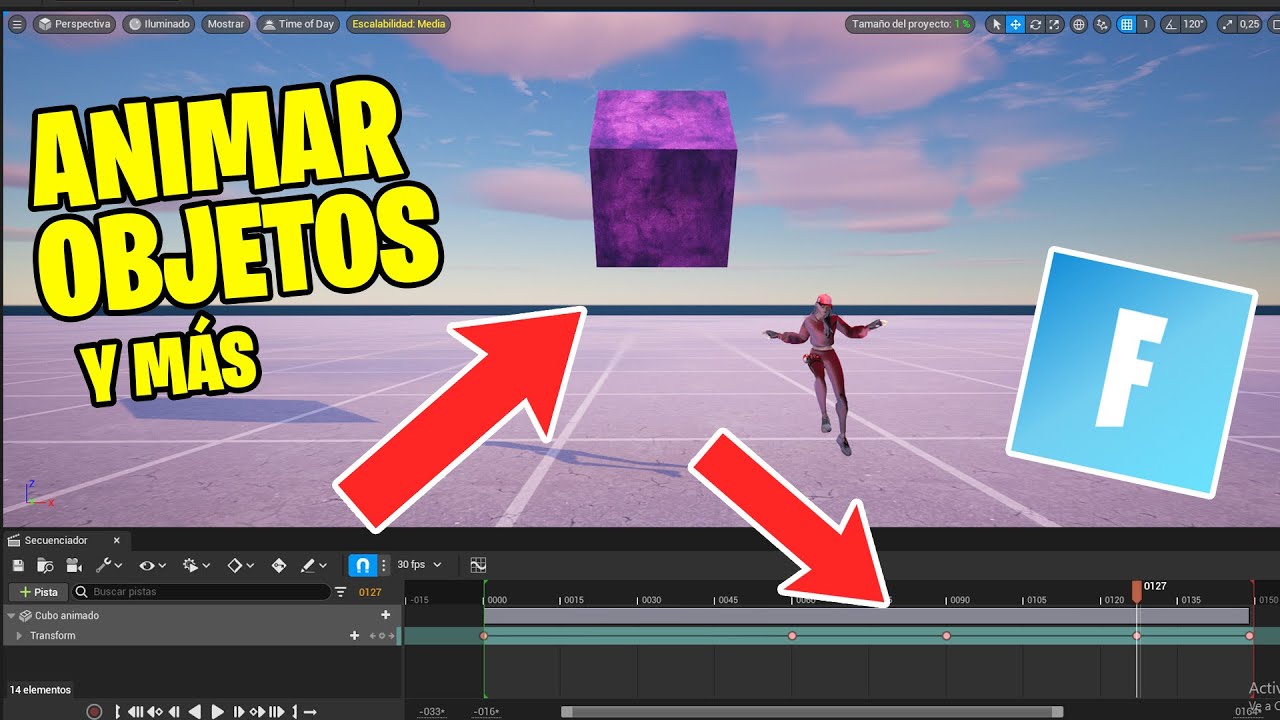Viewport: 1280px width, 720px height.
Task: Select the last Transform keyframe near 0150
Action: tap(1249, 636)
